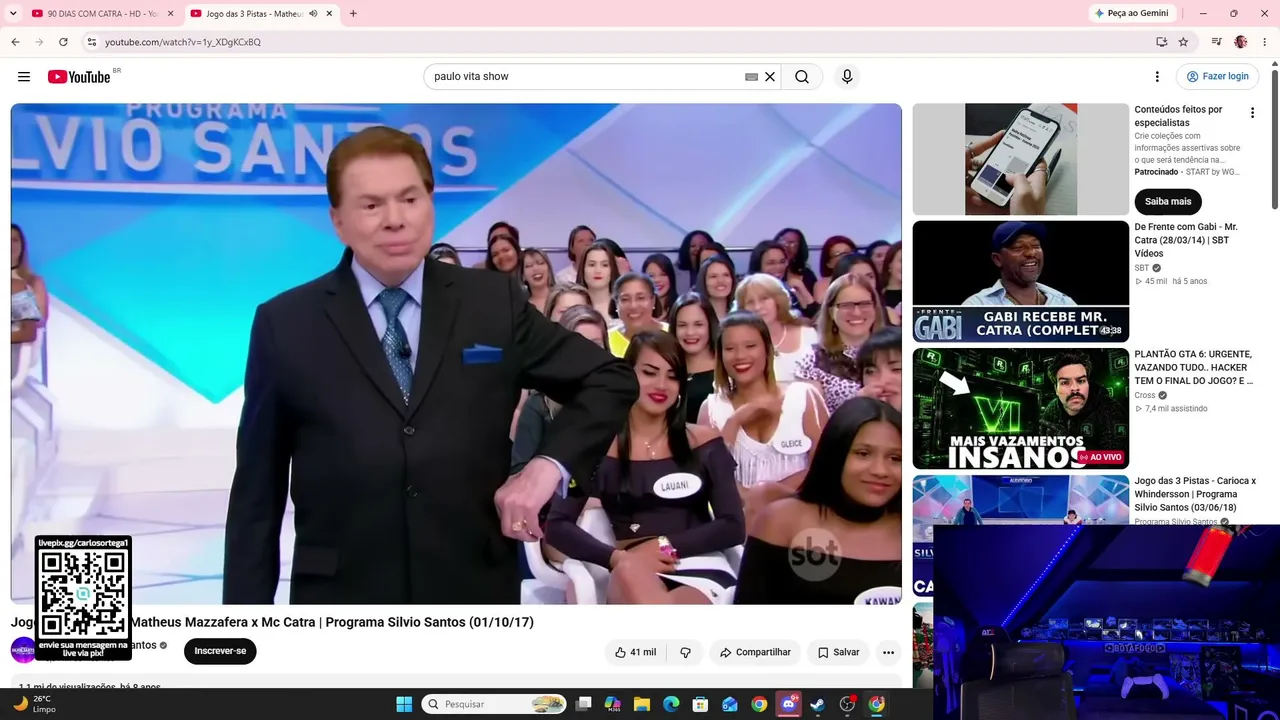Launch Microsoft 365 from the taskbar
Image resolution: width=1280 pixels, height=720 pixels.
click(613, 704)
